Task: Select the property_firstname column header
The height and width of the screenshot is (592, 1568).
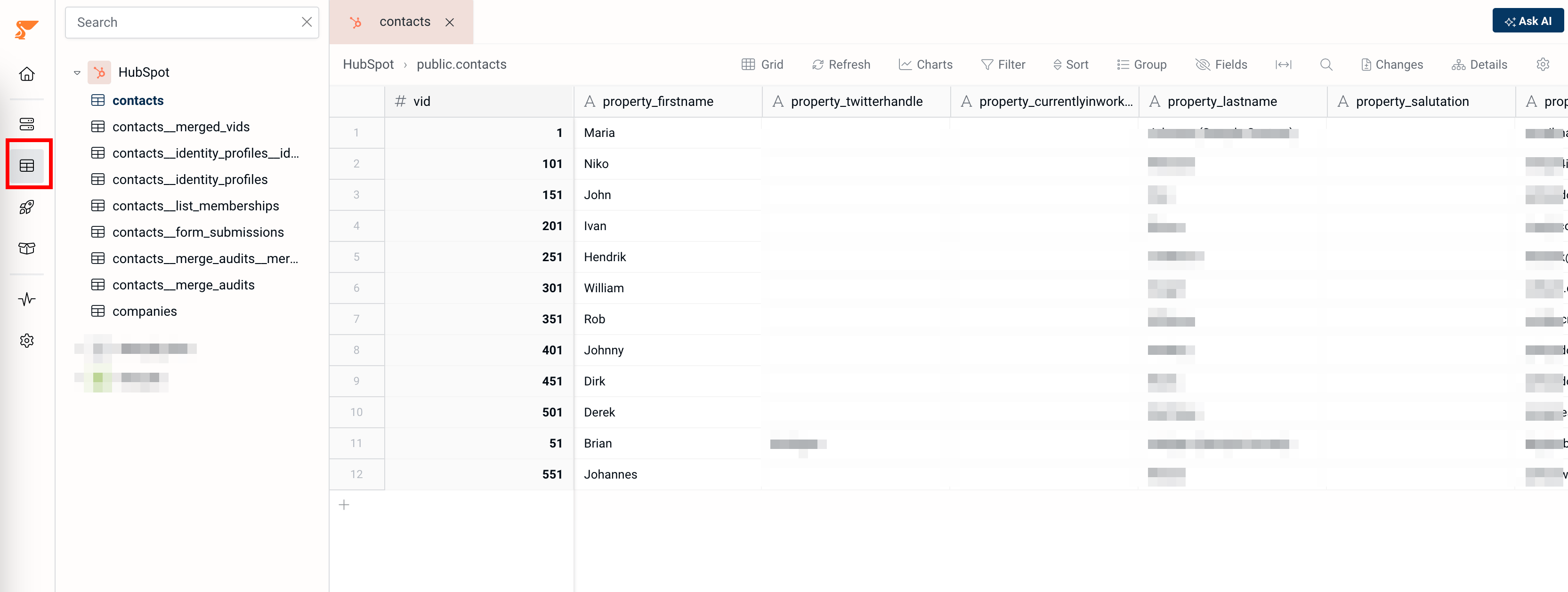Action: tap(668, 102)
